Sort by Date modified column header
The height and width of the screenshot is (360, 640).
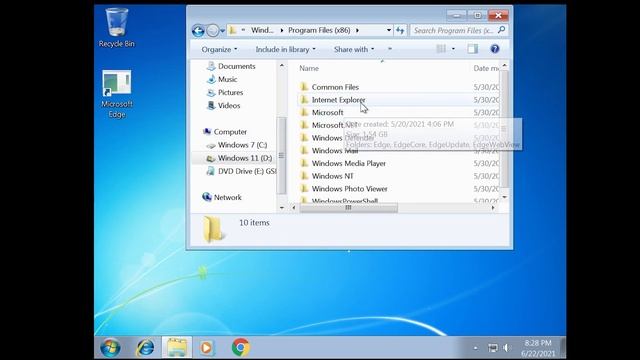(486, 69)
